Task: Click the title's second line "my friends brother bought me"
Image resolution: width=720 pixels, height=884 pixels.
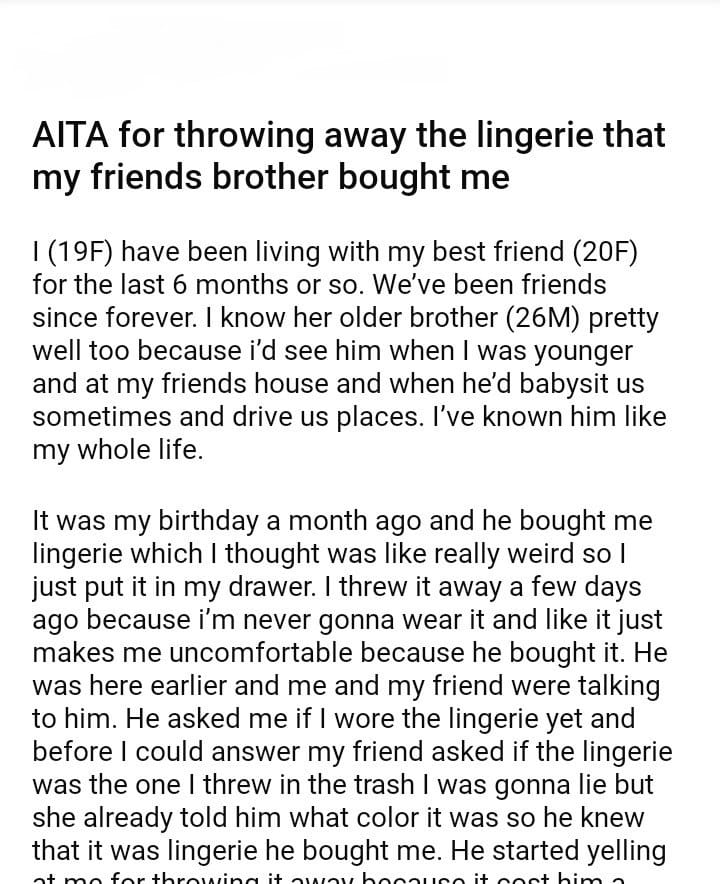Action: [x=271, y=177]
